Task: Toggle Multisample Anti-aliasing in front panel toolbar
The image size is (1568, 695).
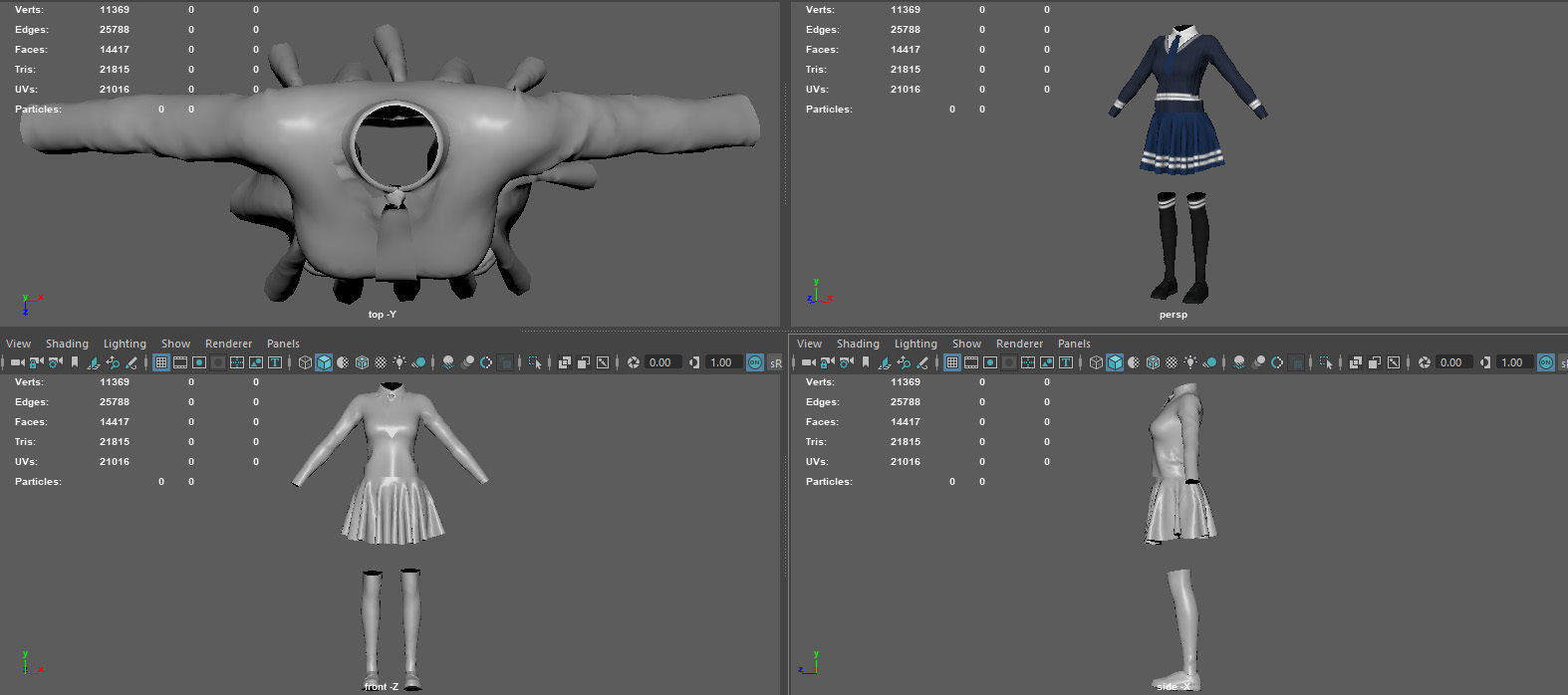Action: coord(486,362)
